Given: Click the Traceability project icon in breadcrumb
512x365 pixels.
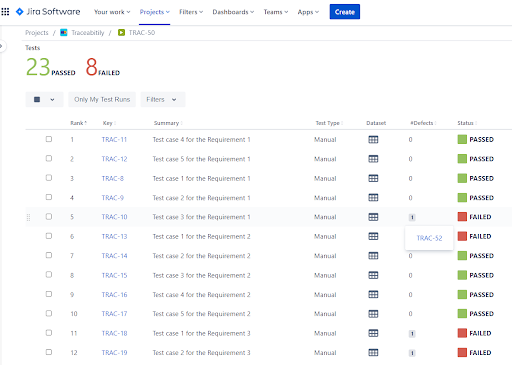Looking at the screenshot, I should pos(64,33).
